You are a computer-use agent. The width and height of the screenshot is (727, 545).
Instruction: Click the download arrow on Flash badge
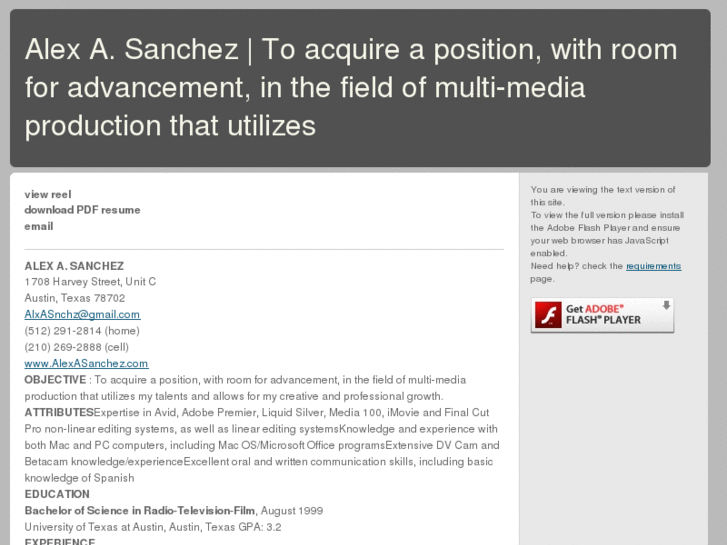[x=666, y=305]
